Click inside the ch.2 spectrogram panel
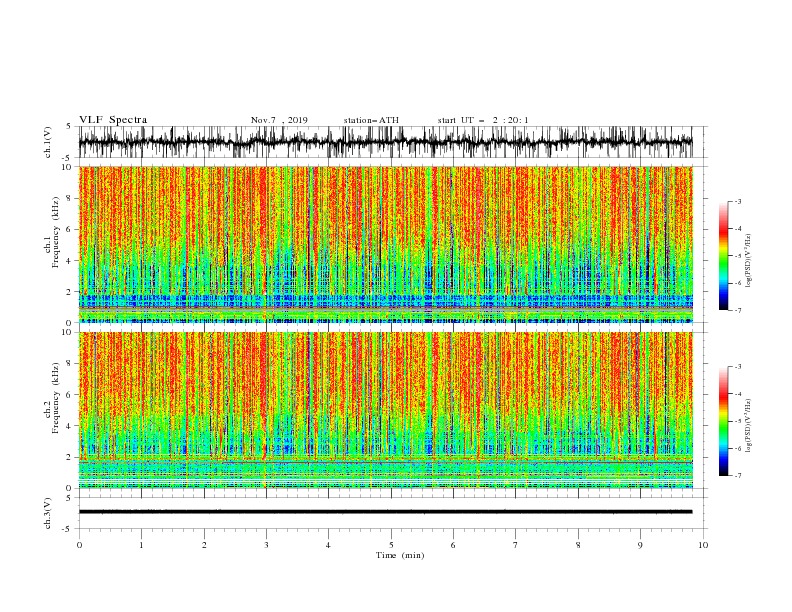 [x=385, y=410]
